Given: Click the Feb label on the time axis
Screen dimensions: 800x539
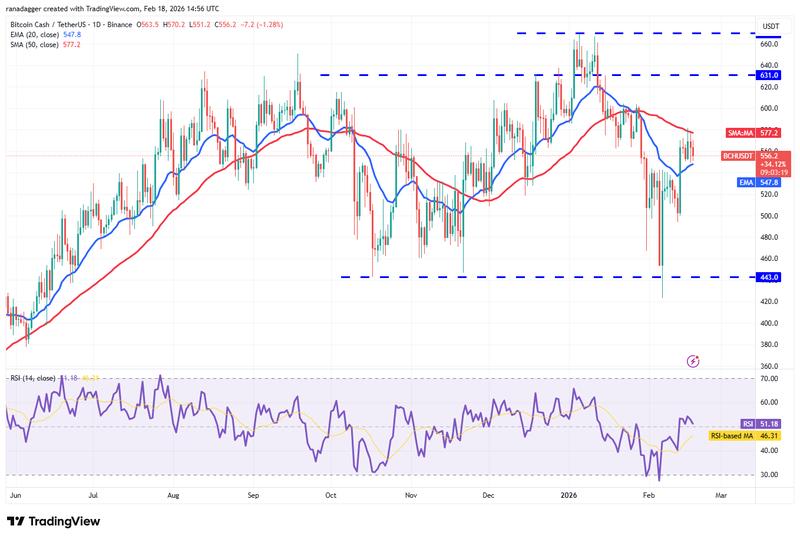Looking at the screenshot, I should [x=648, y=494].
